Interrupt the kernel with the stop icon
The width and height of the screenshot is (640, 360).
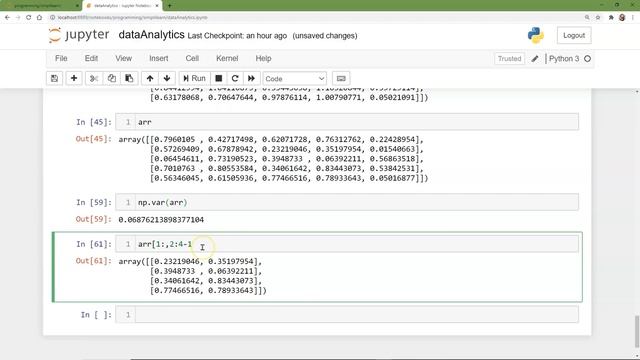pyautogui.click(x=219, y=78)
